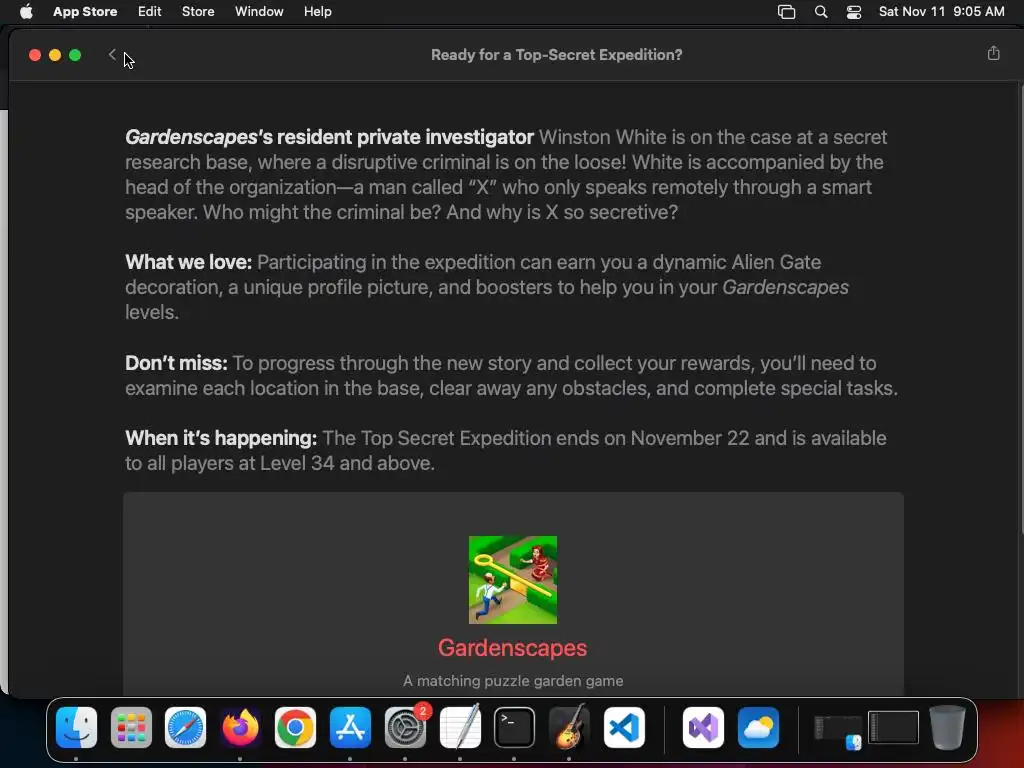Launch Google Chrome from the dock
This screenshot has height=768, width=1024.
(x=295, y=728)
